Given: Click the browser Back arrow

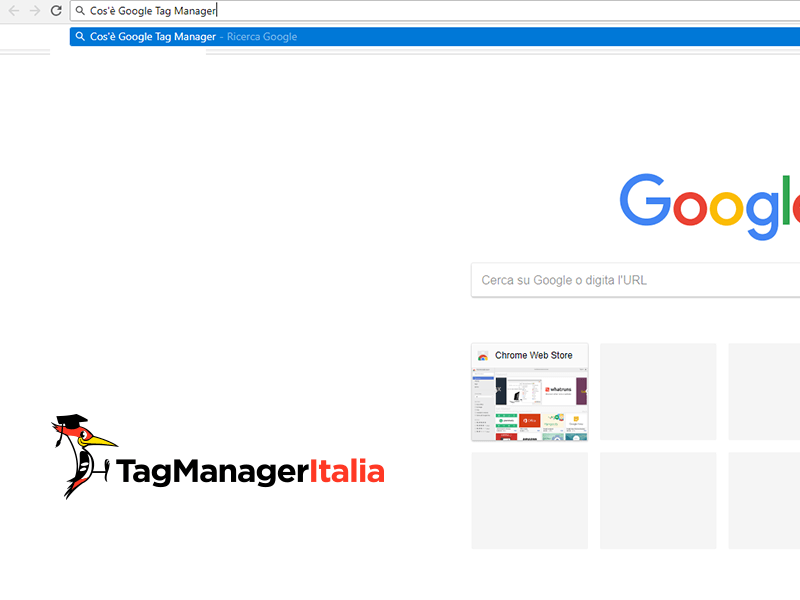Looking at the screenshot, I should point(14,11).
